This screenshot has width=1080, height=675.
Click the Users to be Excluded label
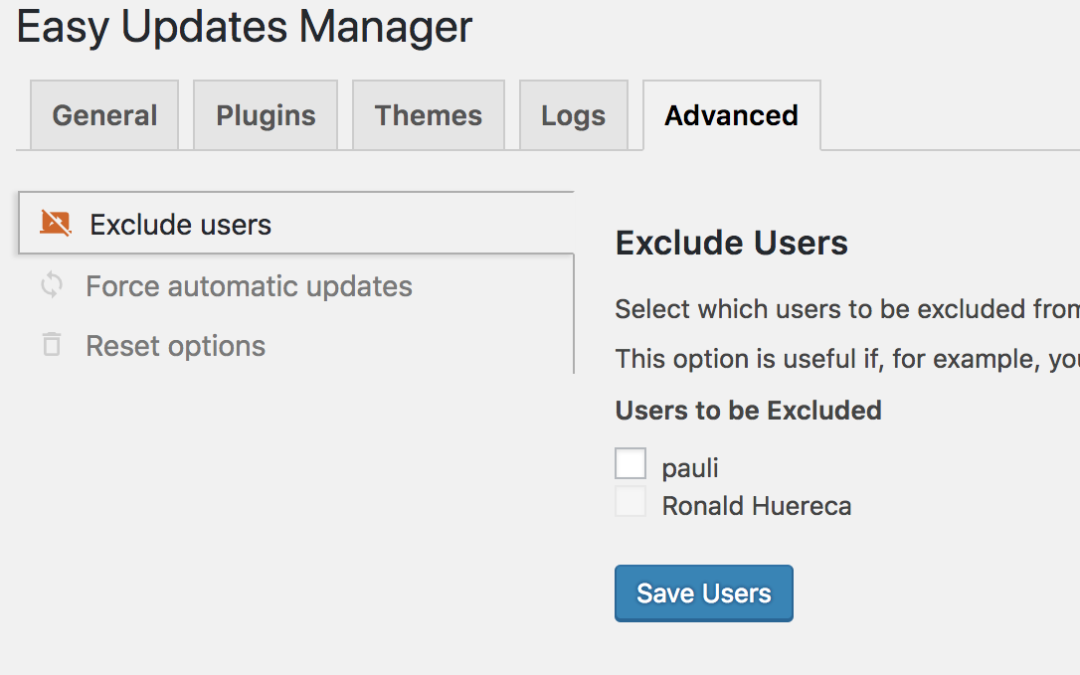(x=748, y=411)
